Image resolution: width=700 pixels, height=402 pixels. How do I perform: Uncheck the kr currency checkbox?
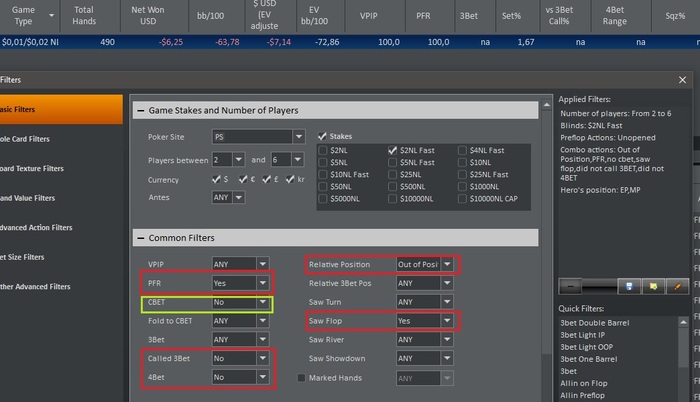(x=290, y=178)
